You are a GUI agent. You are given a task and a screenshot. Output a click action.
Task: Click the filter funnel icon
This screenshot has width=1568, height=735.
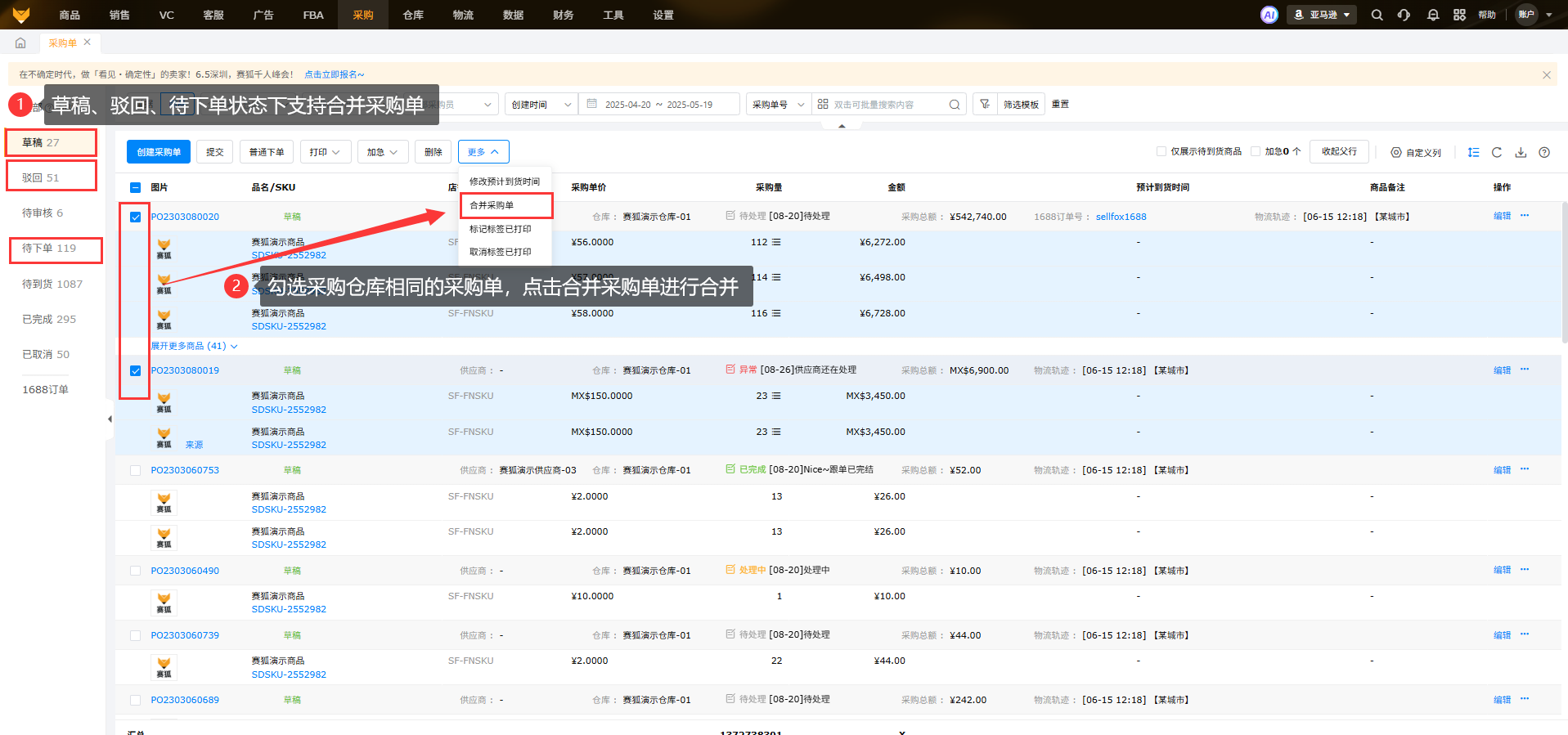click(985, 105)
